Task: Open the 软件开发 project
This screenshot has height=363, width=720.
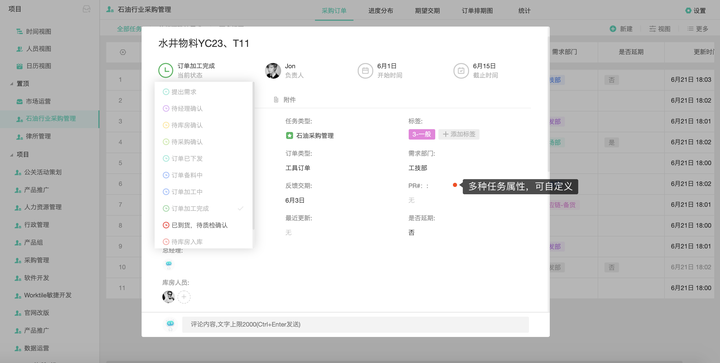Action: pyautogui.click(x=36, y=278)
